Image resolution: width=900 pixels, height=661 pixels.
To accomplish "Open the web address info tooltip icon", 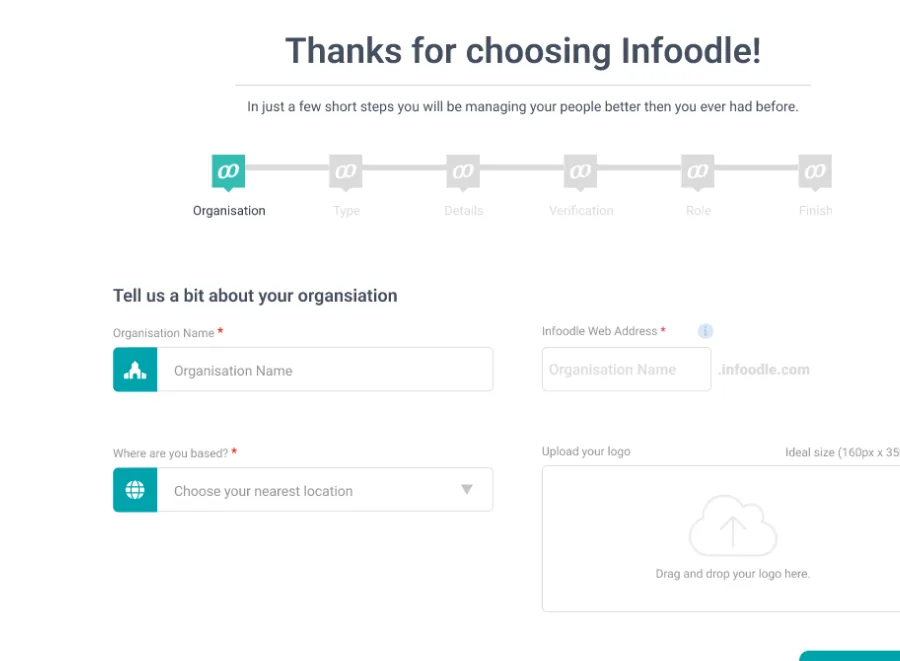I will pos(705,331).
